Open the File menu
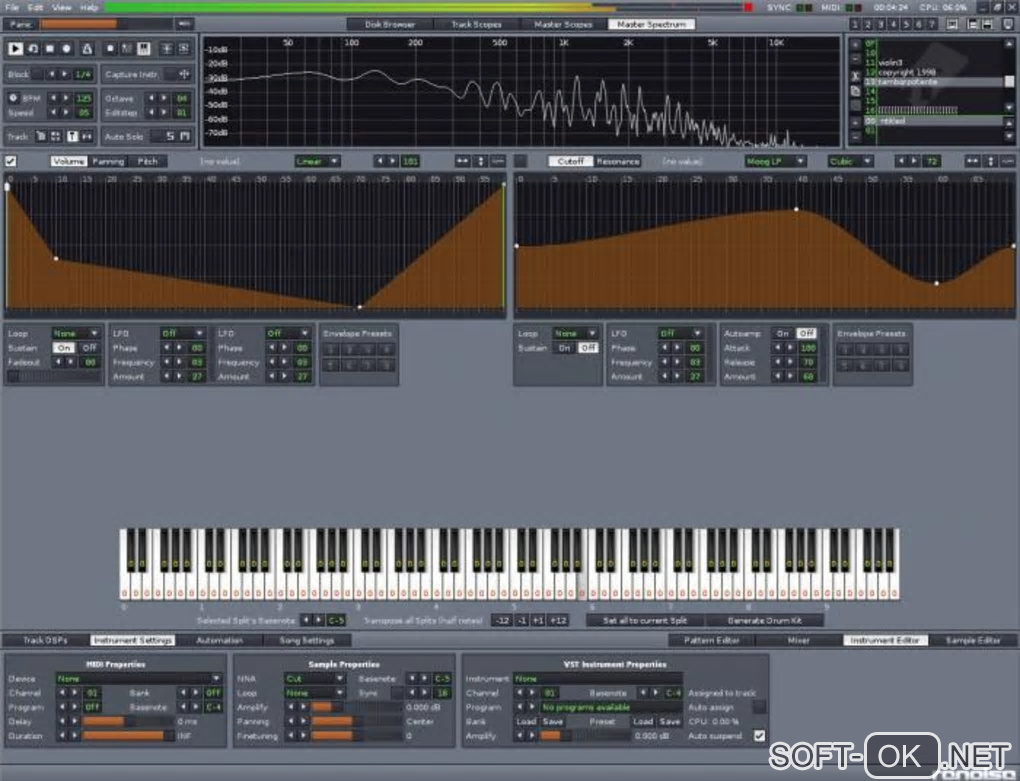Viewport: 1020px width, 781px height. (x=12, y=8)
